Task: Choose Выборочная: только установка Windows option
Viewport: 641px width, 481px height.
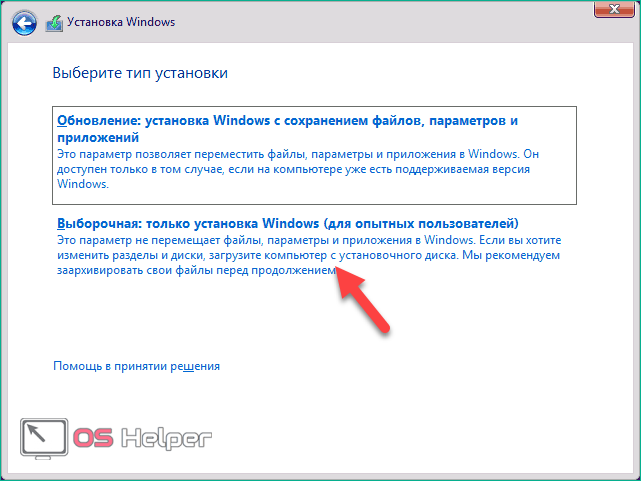Action: pyautogui.click(x=309, y=246)
